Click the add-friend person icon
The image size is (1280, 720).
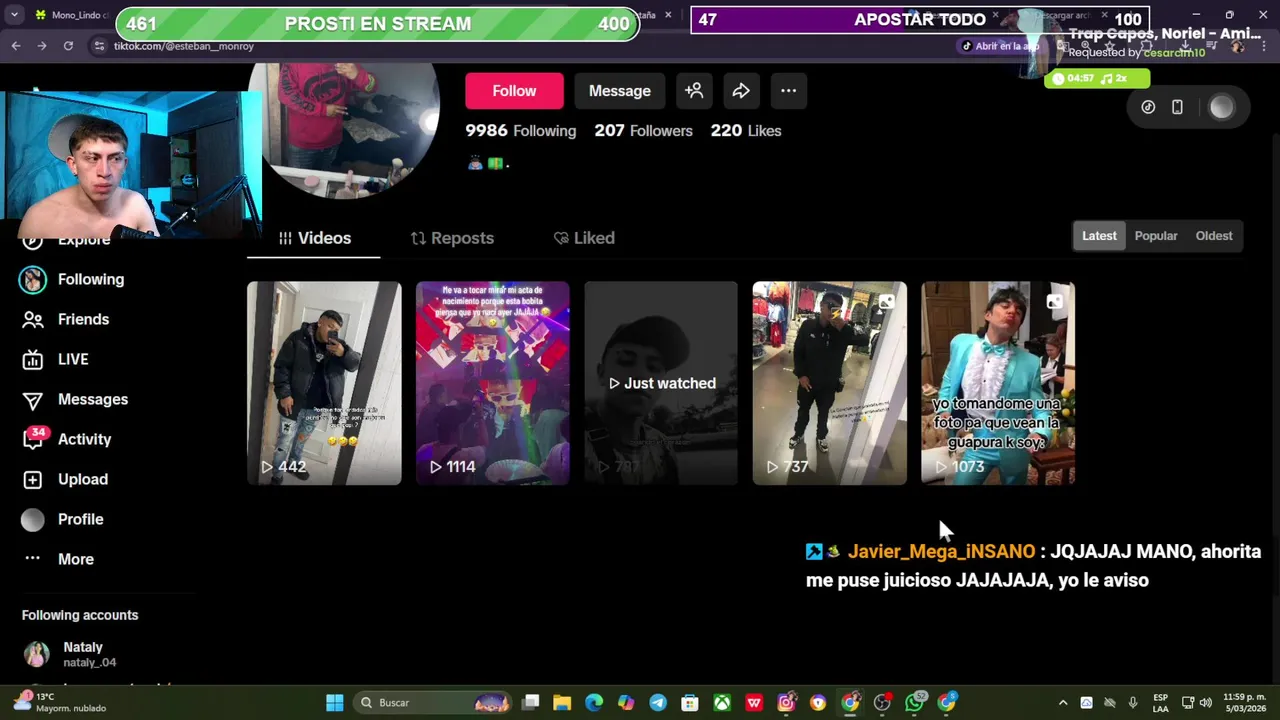694,91
